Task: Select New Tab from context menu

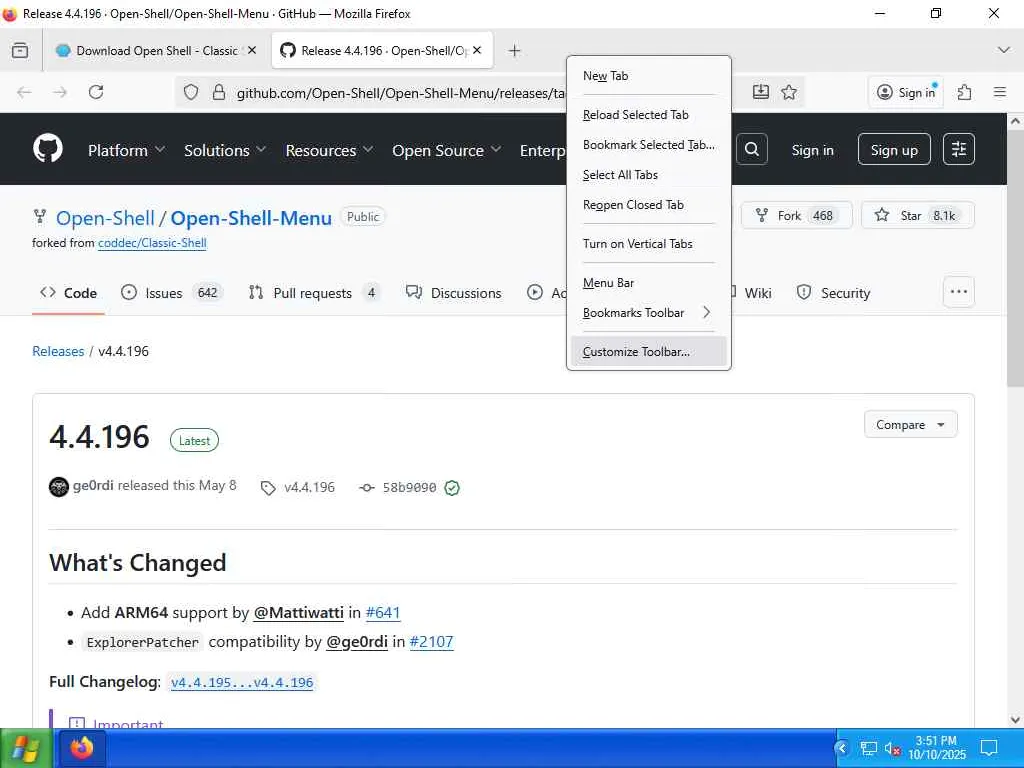Action: 648,76
